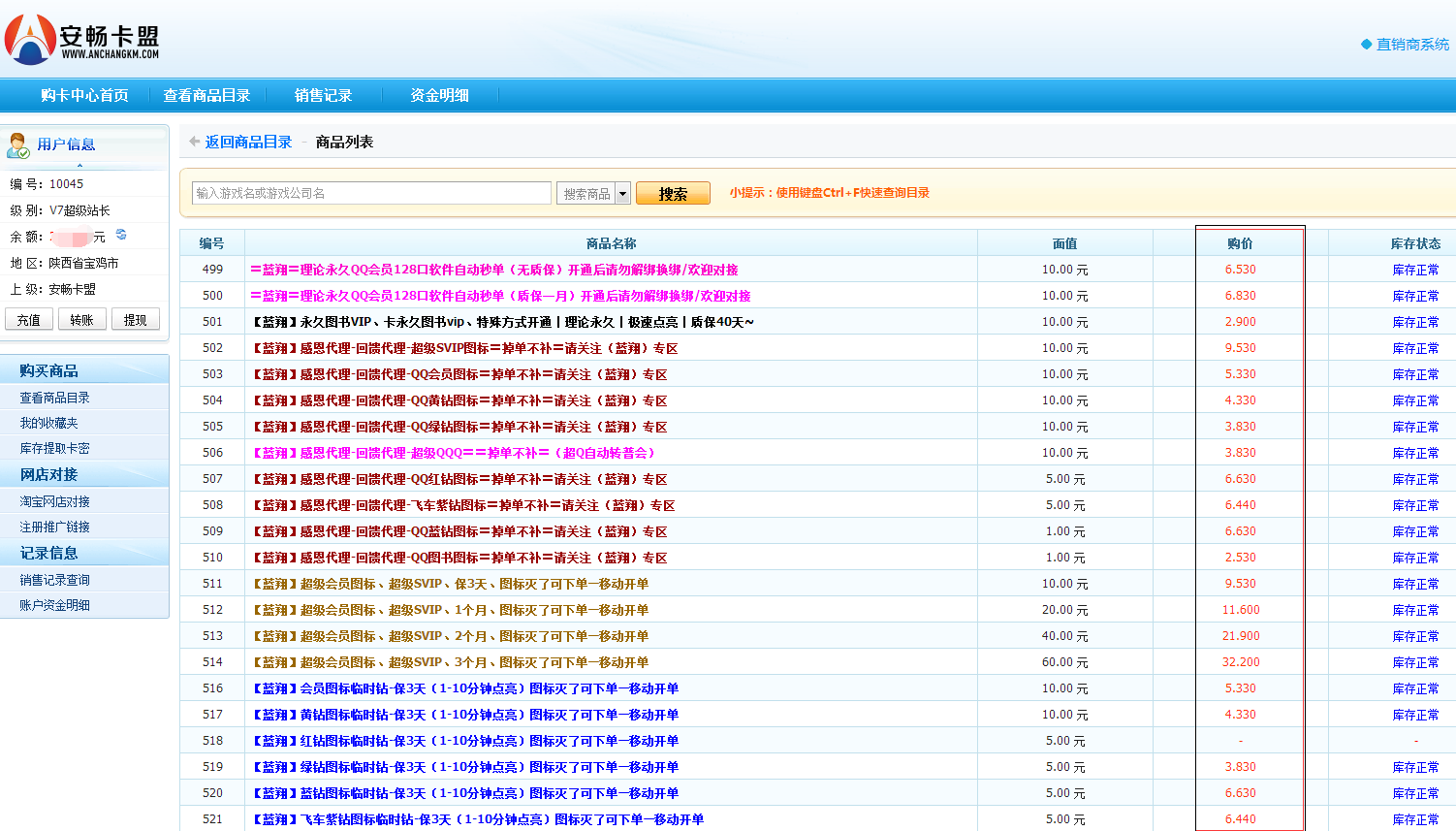Go to the 销售记录 menu tab

pyautogui.click(x=323, y=95)
